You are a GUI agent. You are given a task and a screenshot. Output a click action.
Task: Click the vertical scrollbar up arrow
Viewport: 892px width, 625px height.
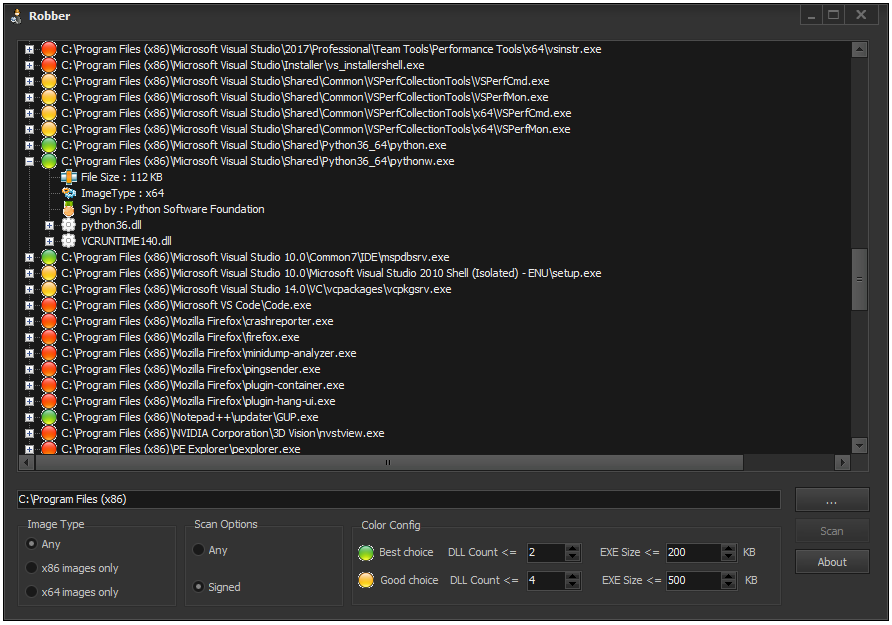[859, 49]
